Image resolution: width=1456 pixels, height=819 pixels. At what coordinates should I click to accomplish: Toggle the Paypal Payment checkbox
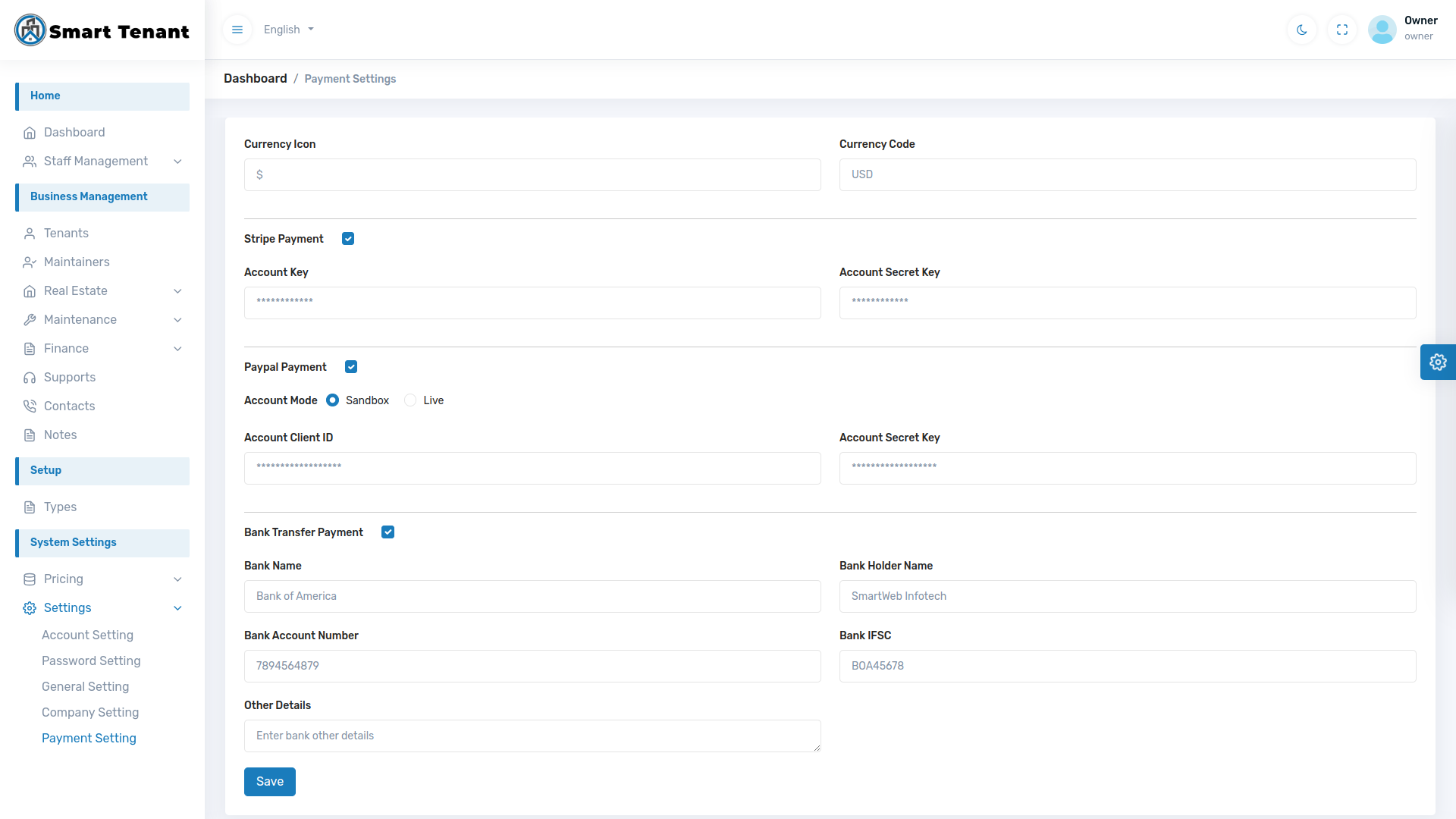click(x=351, y=367)
